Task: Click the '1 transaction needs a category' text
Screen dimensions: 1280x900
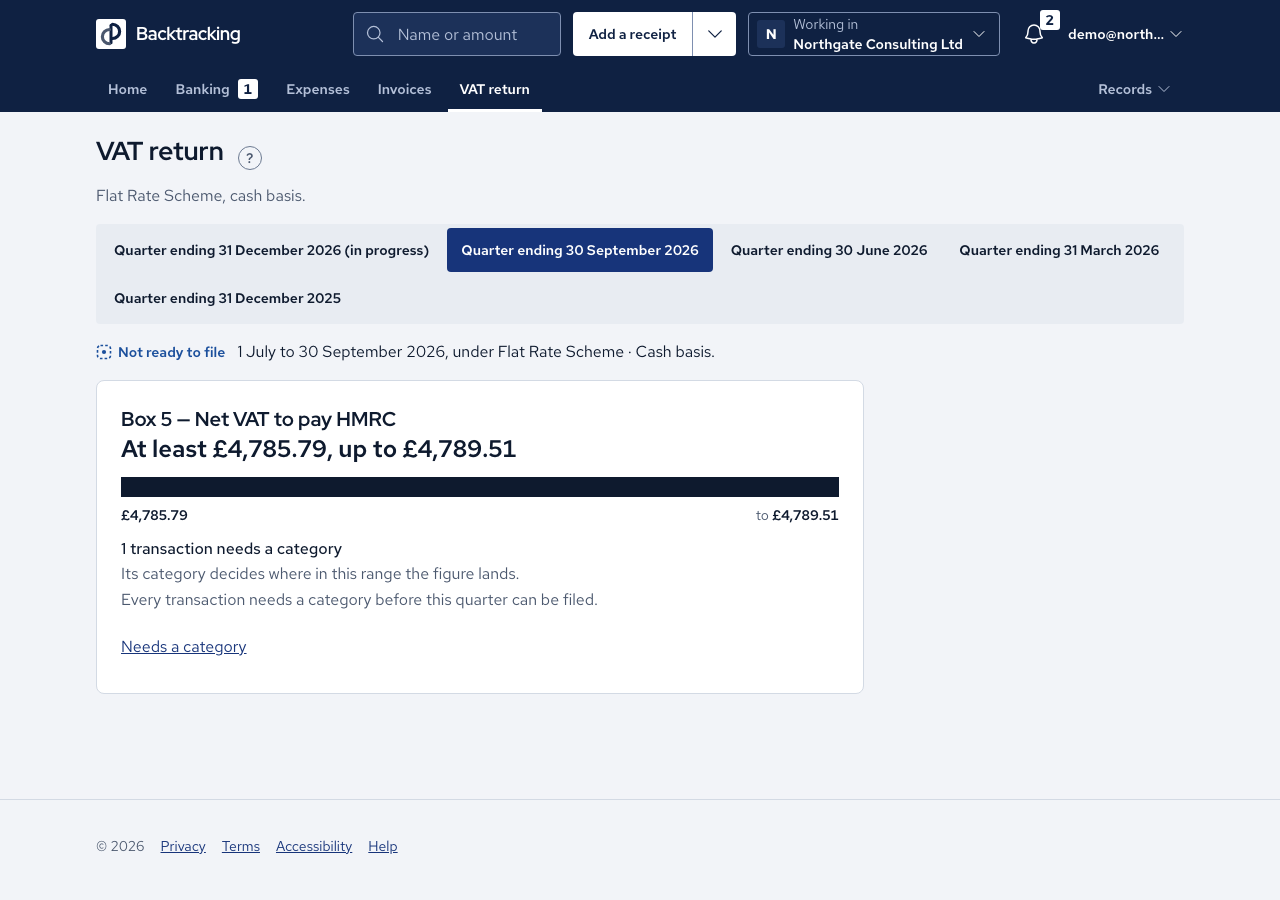Action: point(232,548)
